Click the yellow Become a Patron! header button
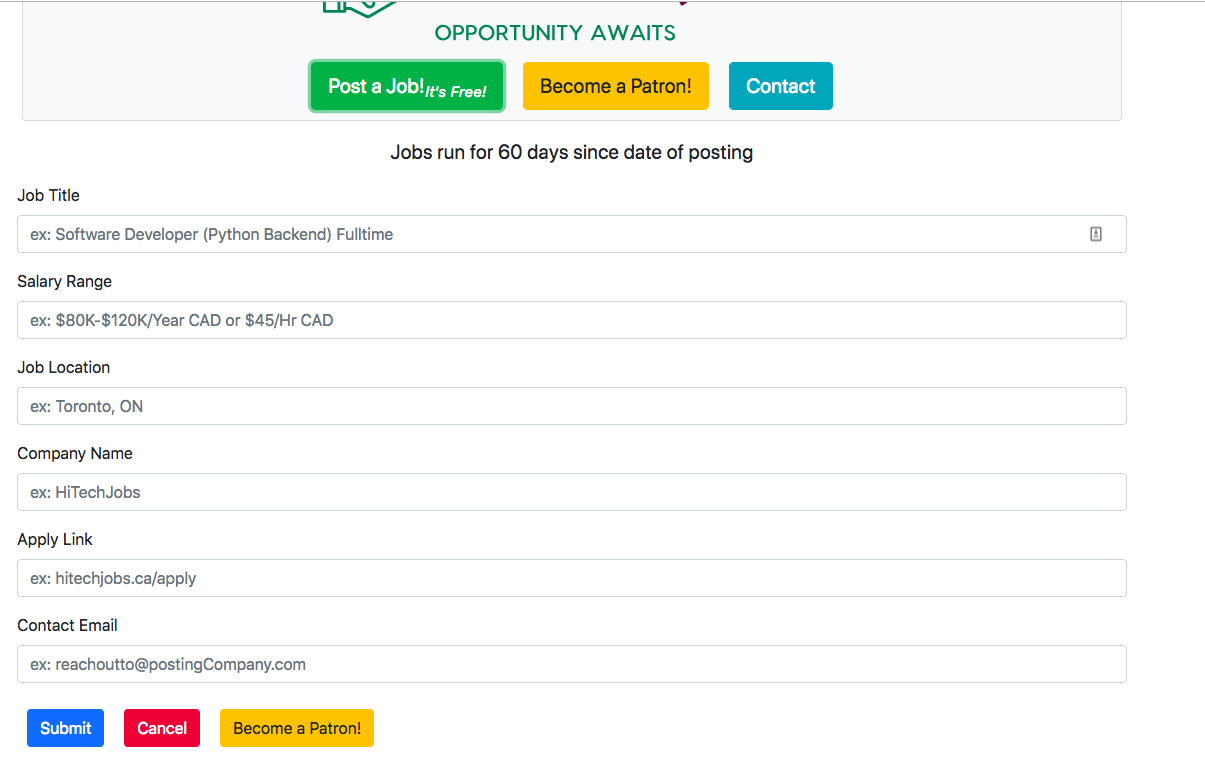Viewport: 1205px width, 765px height. [615, 86]
